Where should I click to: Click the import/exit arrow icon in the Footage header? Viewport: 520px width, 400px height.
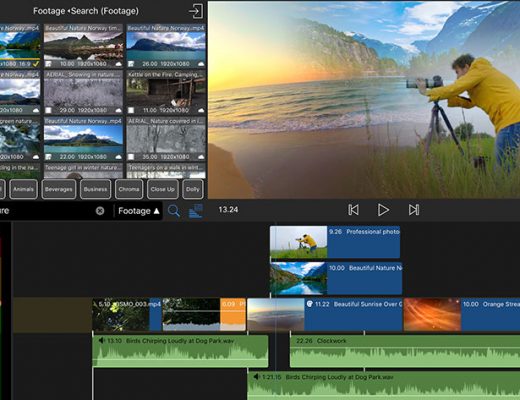196,11
